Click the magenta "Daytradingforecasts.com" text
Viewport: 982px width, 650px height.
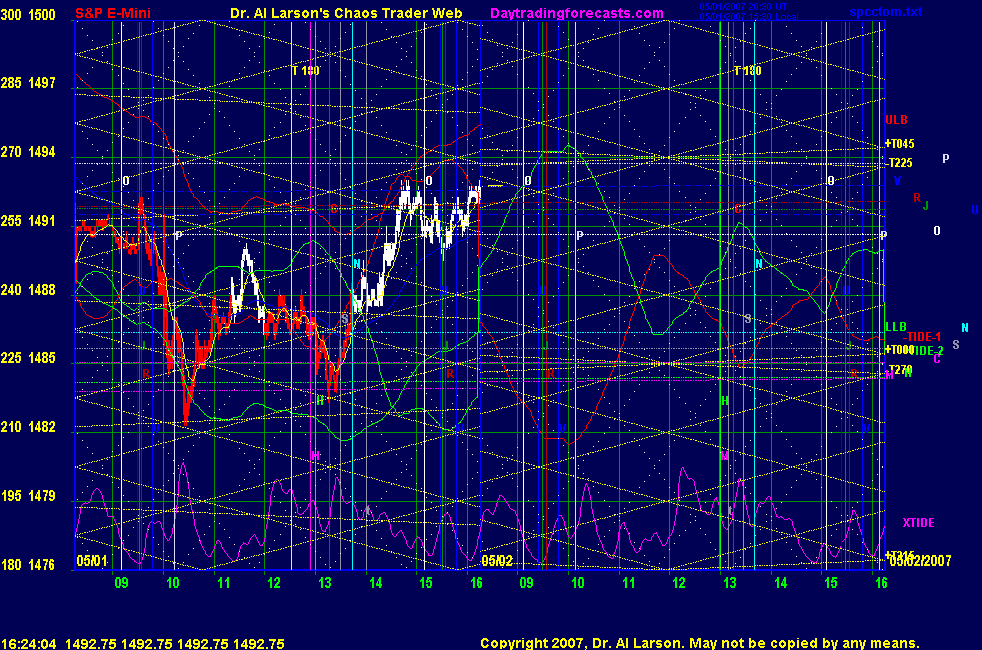pos(577,13)
